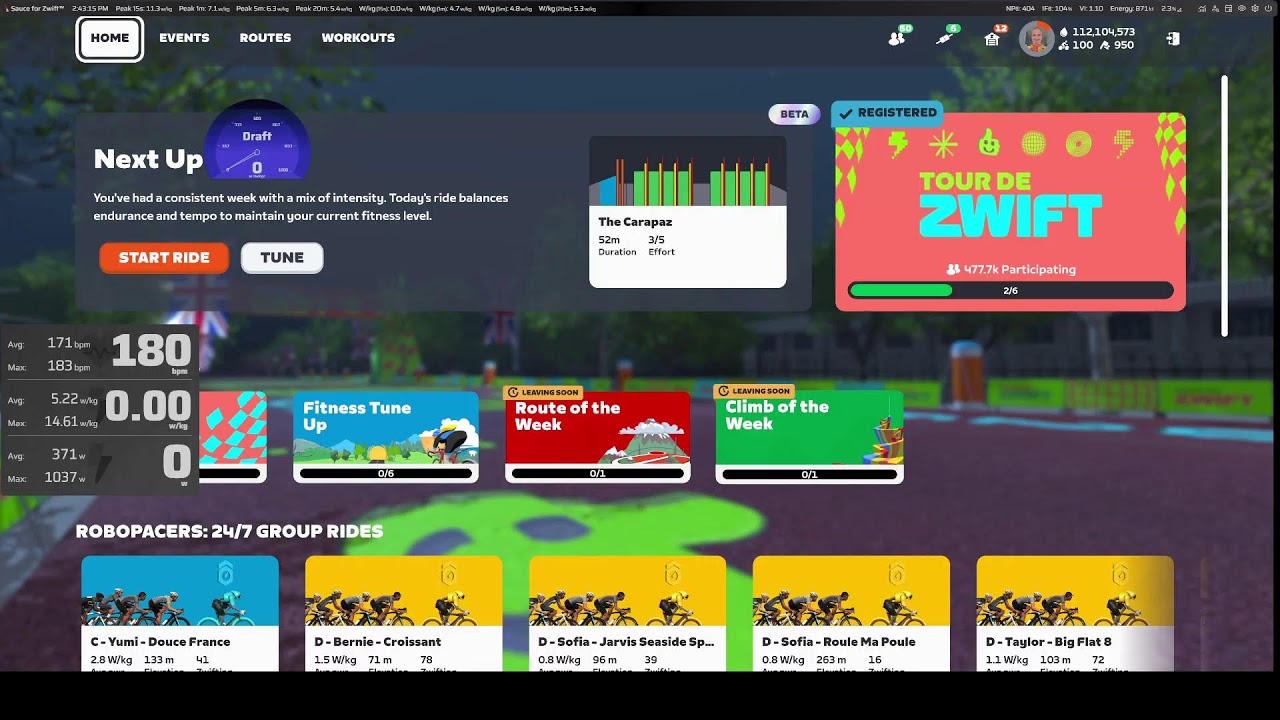The image size is (1280, 720).
Task: Click the Peak 20m 5.4 w/kg stat
Action: tap(324, 8)
